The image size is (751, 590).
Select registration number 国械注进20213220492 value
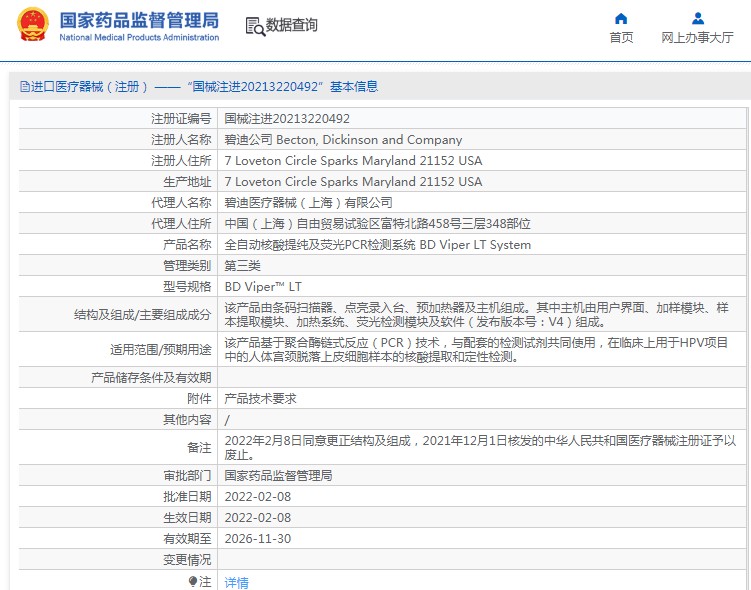287,119
